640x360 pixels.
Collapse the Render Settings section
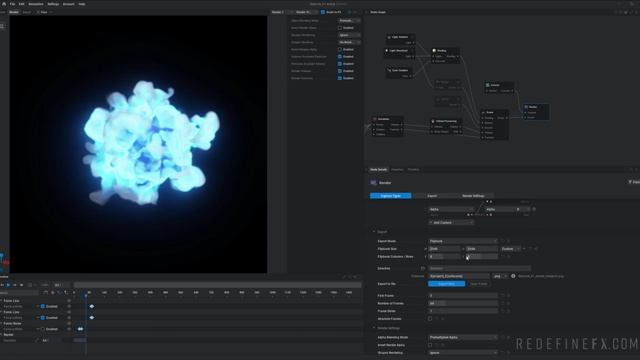click(373, 328)
